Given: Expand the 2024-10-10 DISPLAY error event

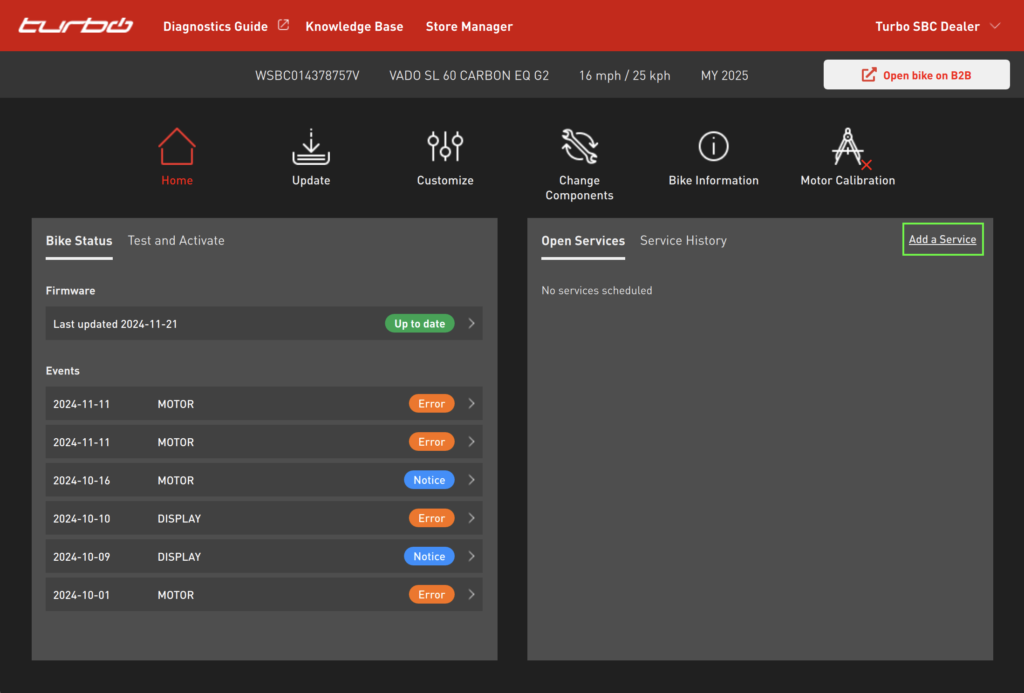Looking at the screenshot, I should click(x=264, y=518).
